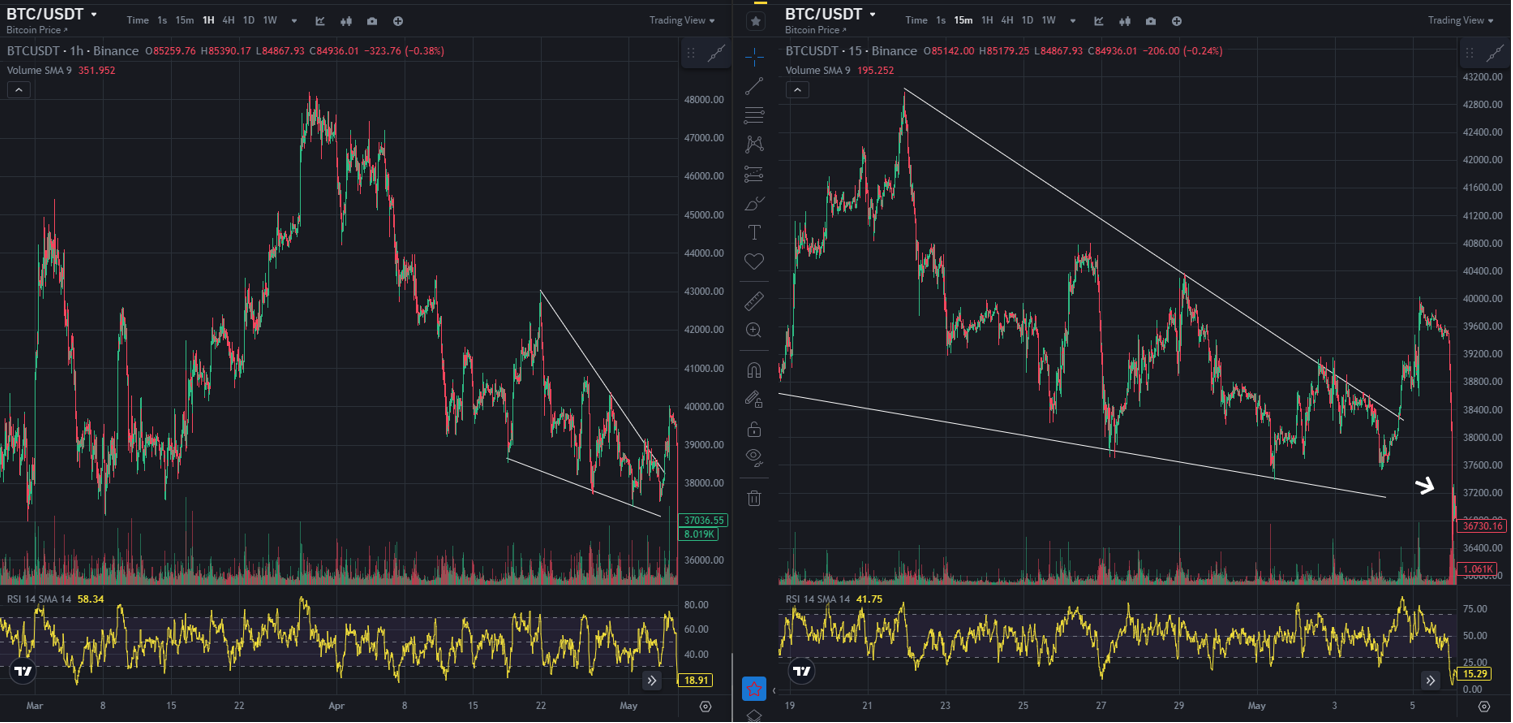Activate the zoom in tool
Image resolution: width=1513 pixels, height=723 pixels.
point(754,329)
